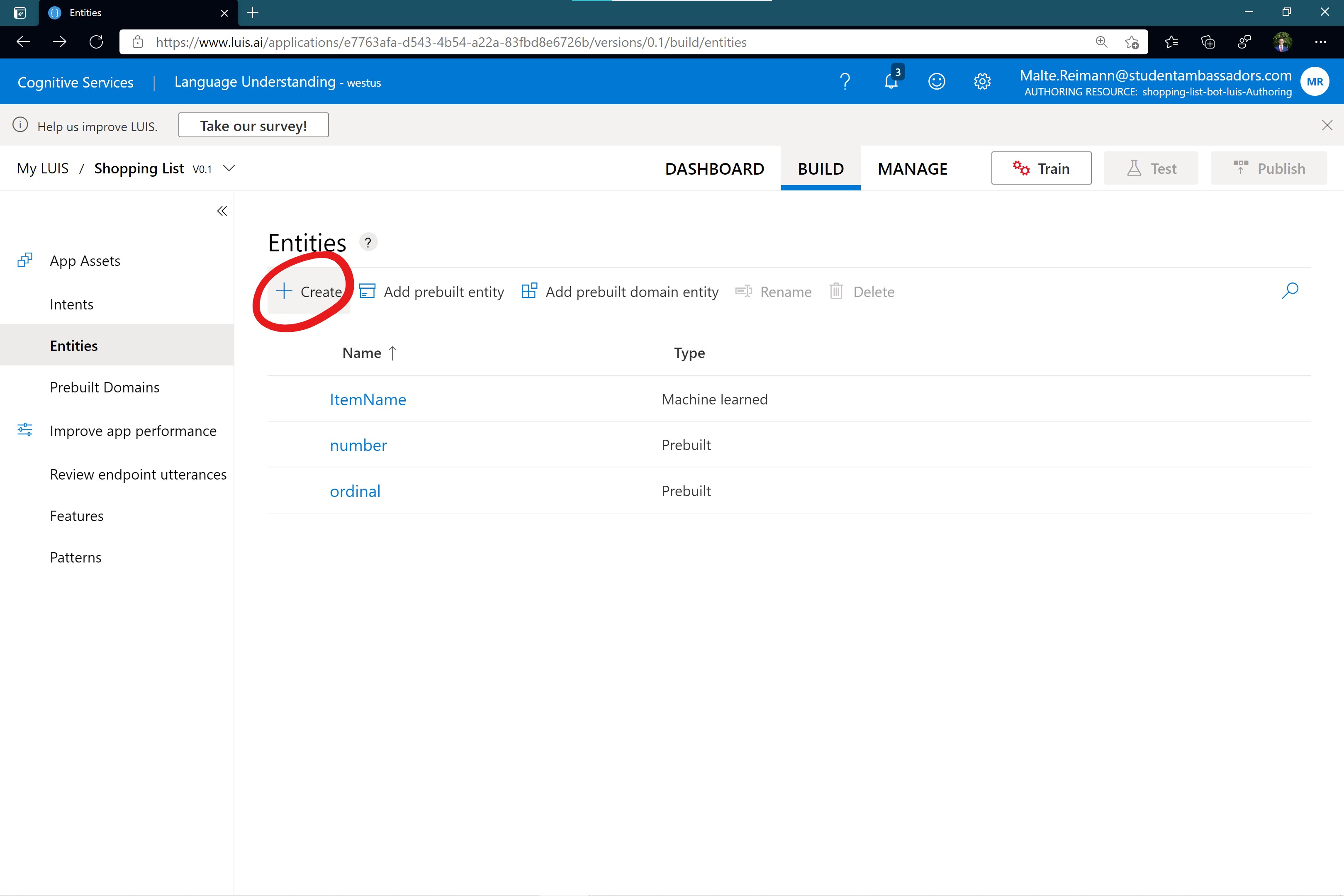Click the feedback smiley face icon
The width and height of the screenshot is (1344, 896).
[x=936, y=82]
